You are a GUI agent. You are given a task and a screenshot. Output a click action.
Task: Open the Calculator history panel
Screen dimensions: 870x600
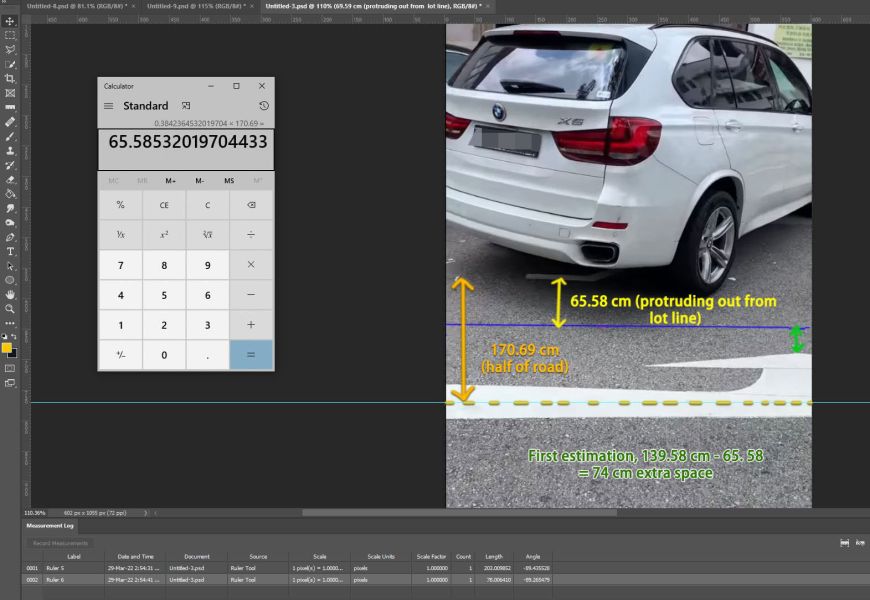[x=264, y=105]
